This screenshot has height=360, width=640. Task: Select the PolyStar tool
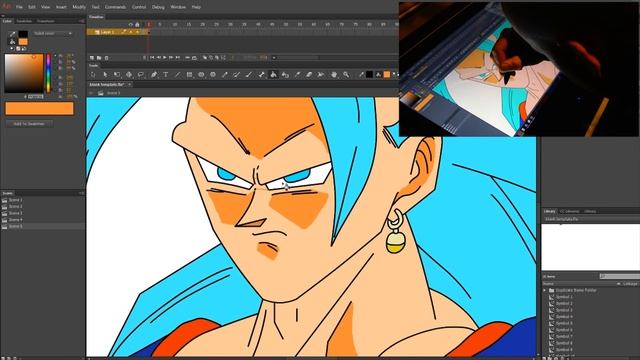pyautogui.click(x=213, y=75)
